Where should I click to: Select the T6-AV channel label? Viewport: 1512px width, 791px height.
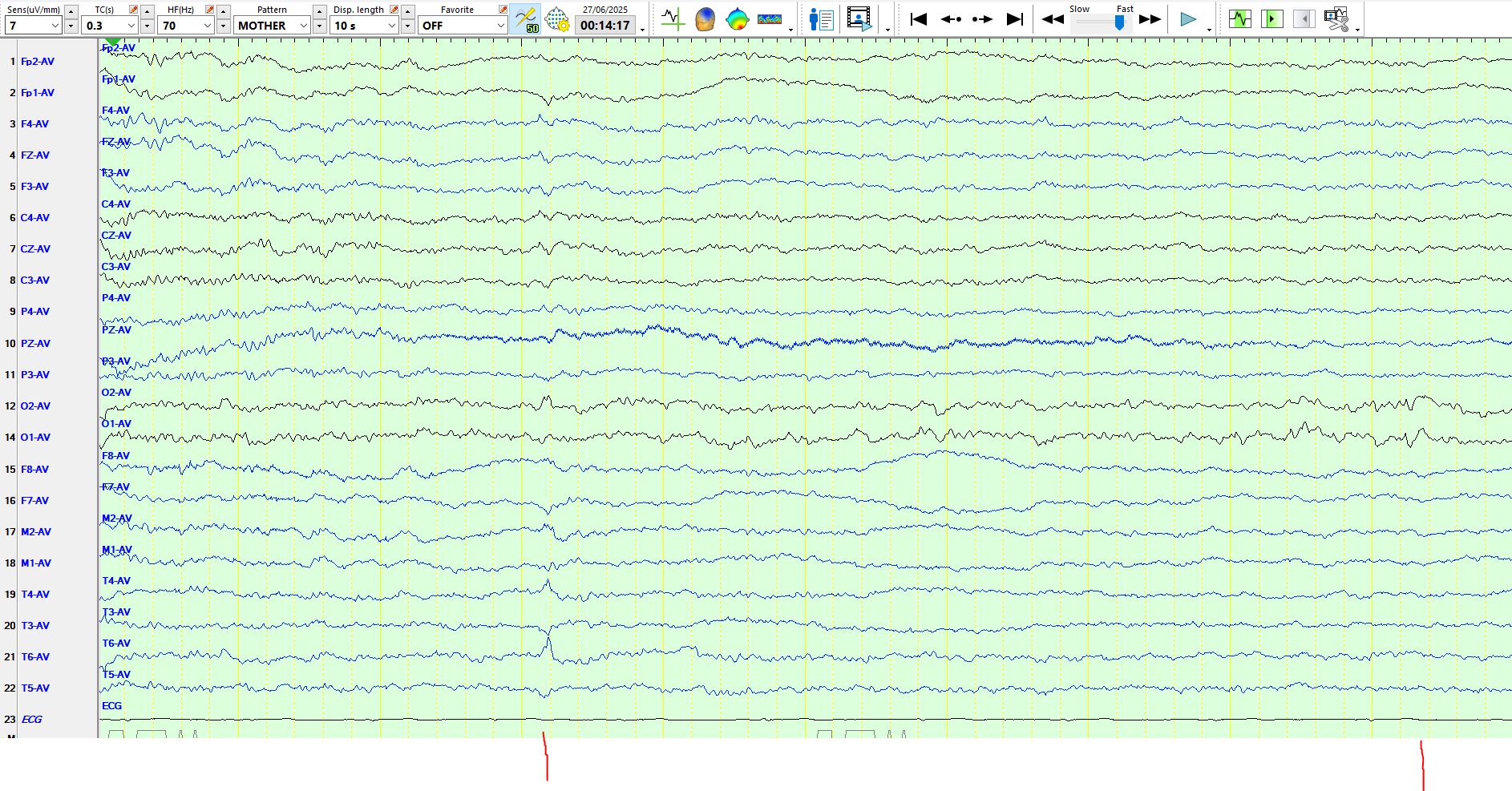point(35,656)
